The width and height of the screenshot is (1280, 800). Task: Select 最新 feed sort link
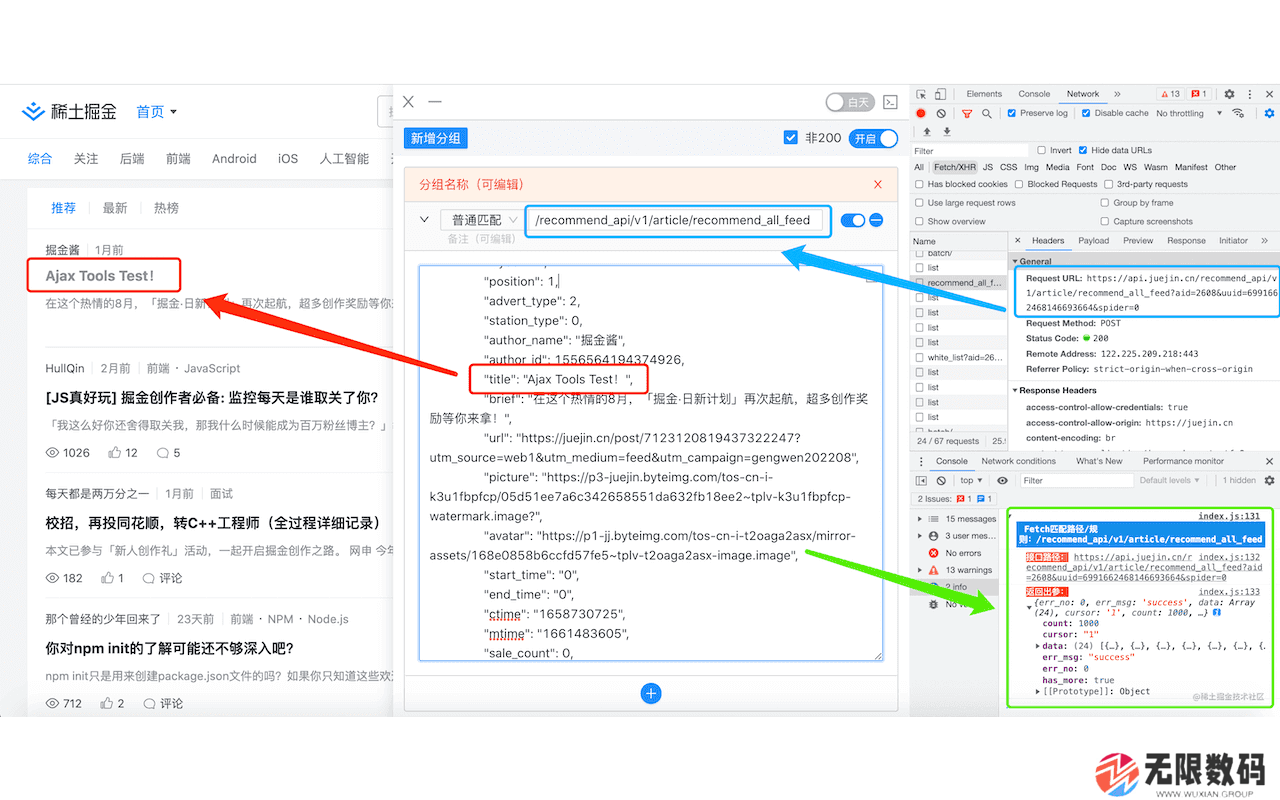point(115,208)
